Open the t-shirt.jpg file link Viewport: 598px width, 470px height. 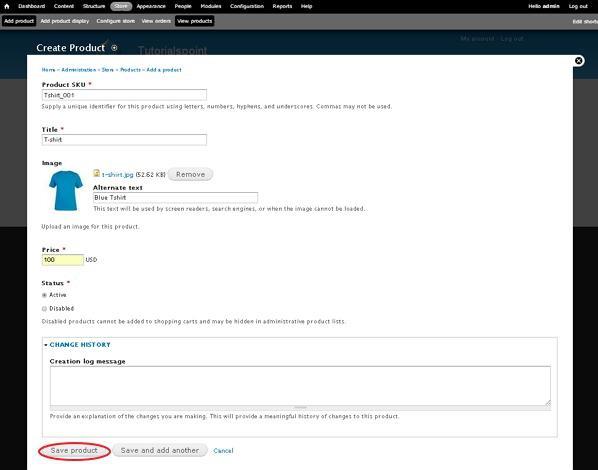117,175
